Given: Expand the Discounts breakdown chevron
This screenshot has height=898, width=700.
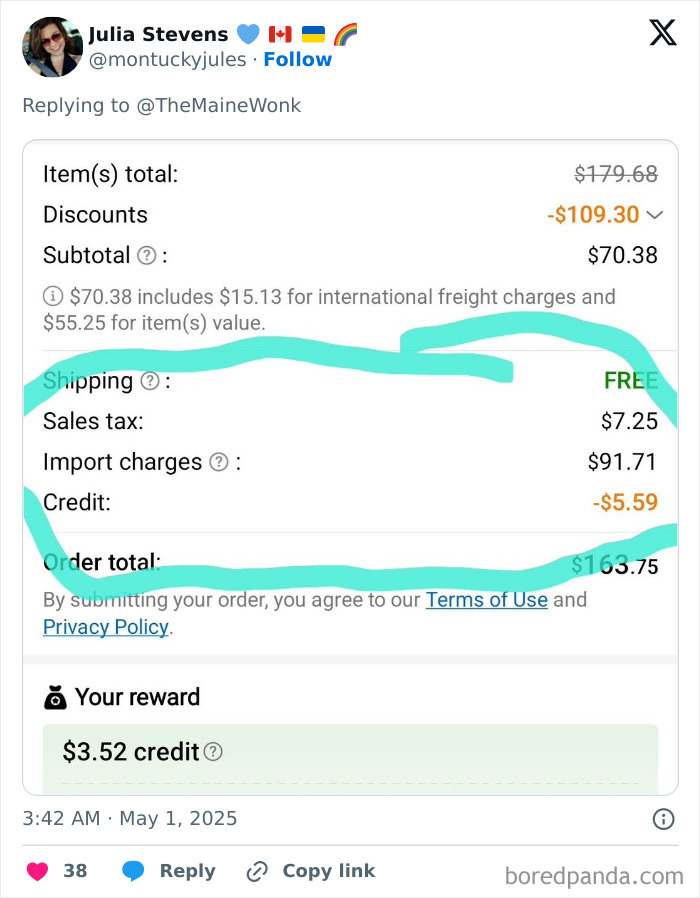Looking at the screenshot, I should pos(656,213).
